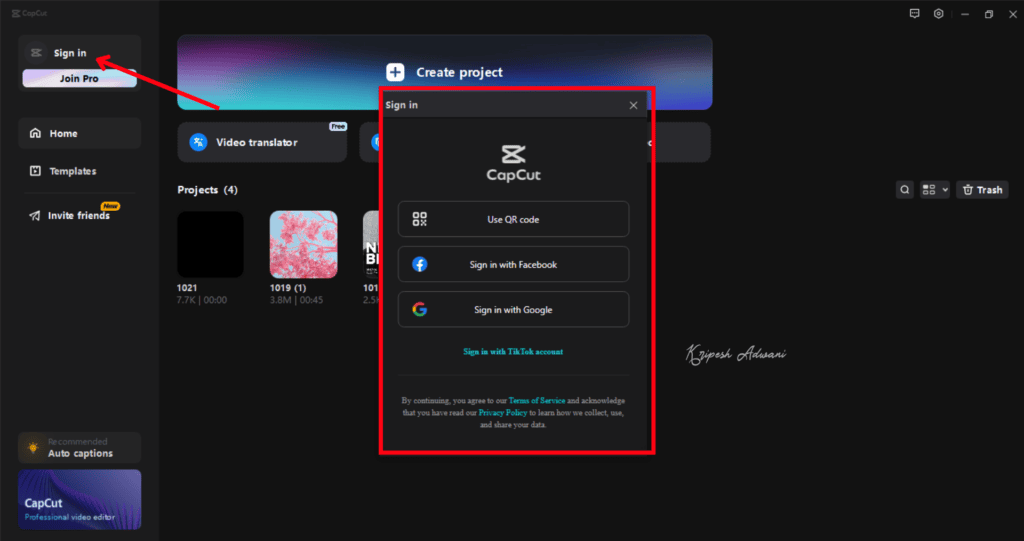Close the Sign in dialog
Image resolution: width=1024 pixels, height=541 pixels.
point(633,105)
